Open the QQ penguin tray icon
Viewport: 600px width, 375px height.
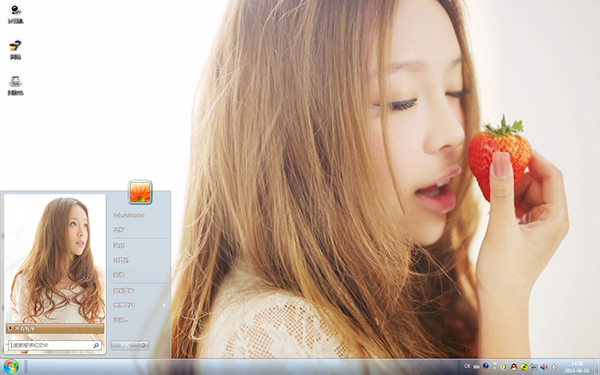(x=514, y=367)
